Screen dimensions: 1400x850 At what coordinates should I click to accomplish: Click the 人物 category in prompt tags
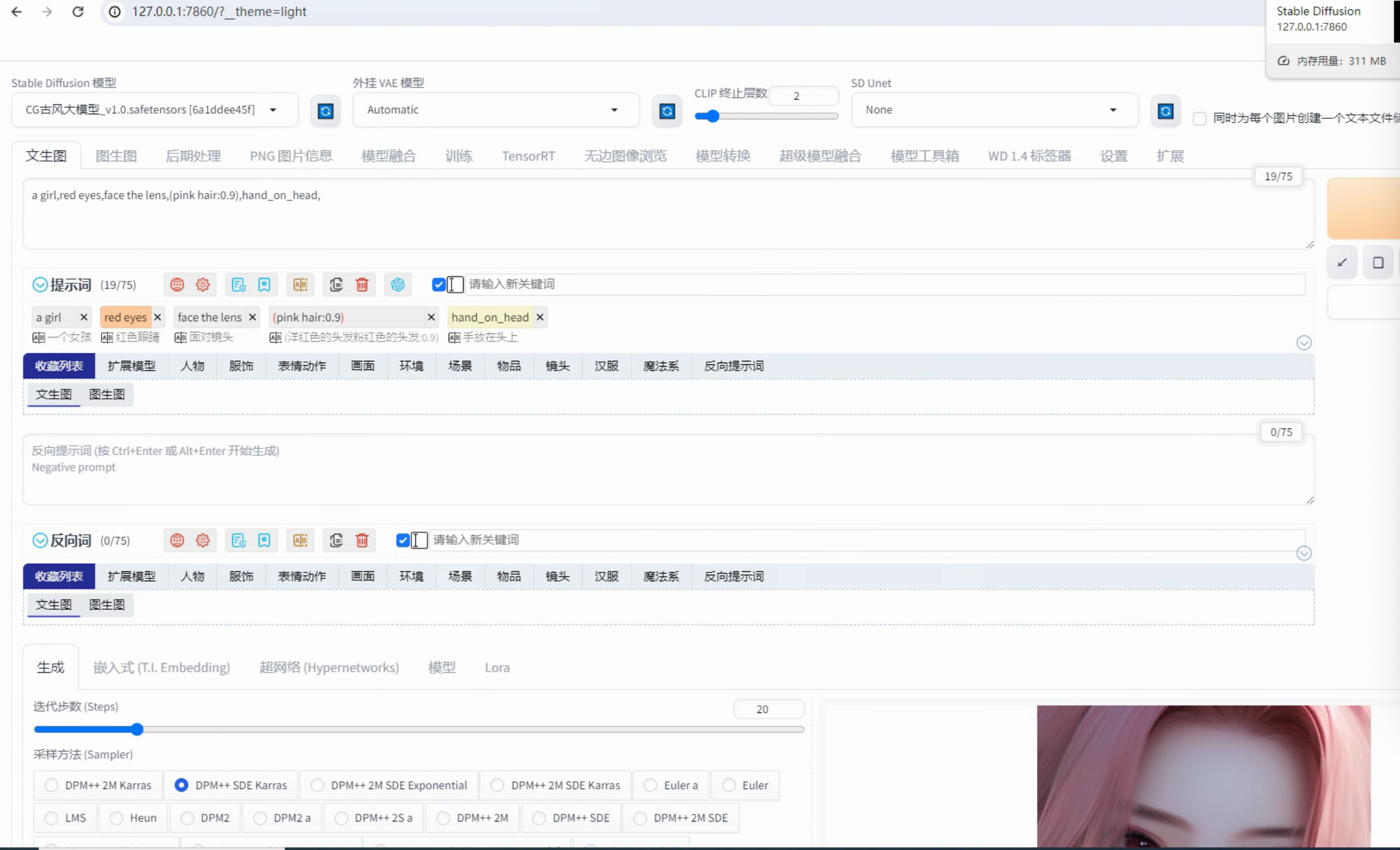192,366
